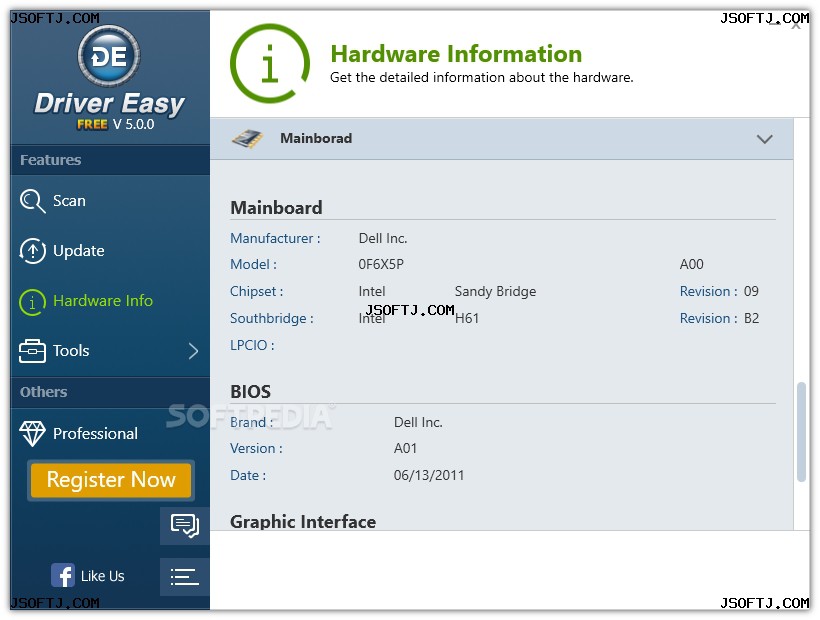
Task: Click the Like Us link
Action: [102, 576]
